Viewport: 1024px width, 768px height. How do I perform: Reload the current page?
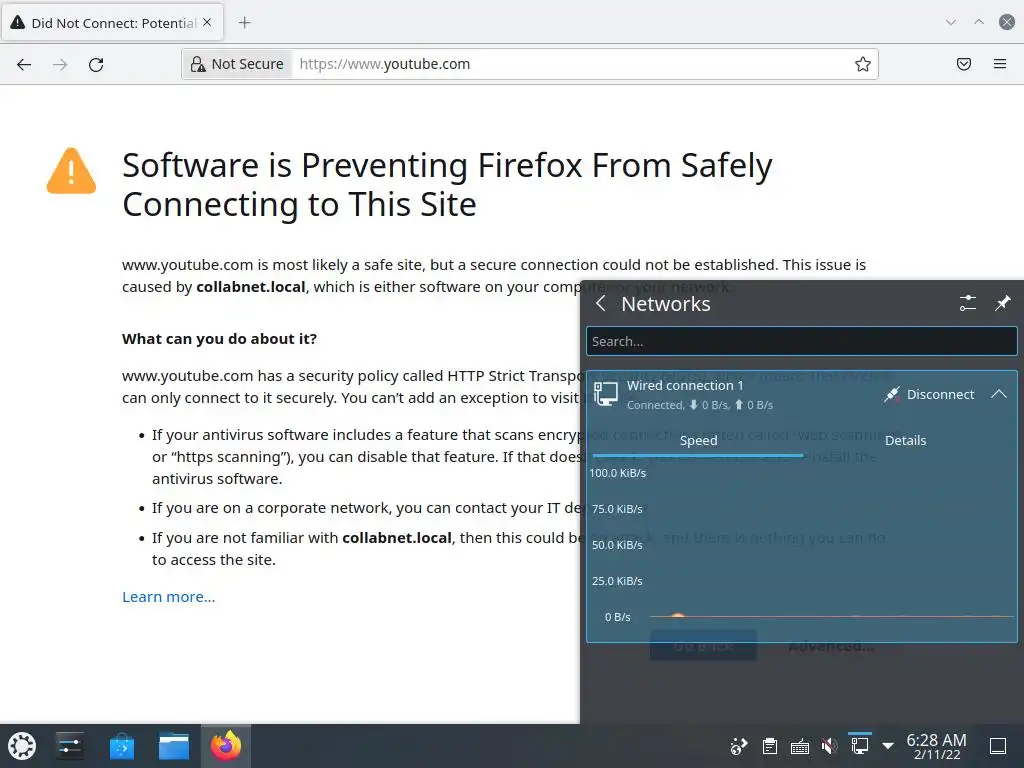pos(96,64)
